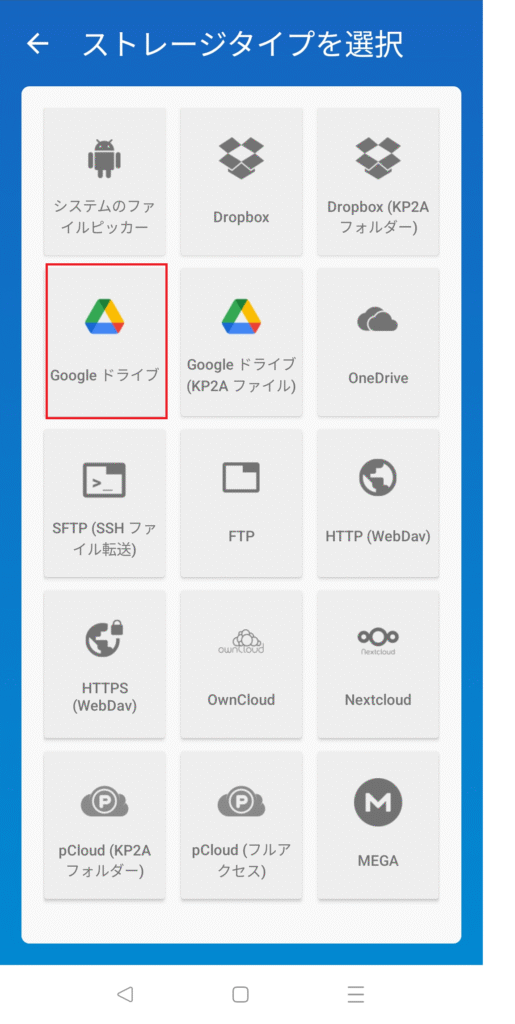Click the ストレージタイプを選択 title text
The image size is (515, 1024).
(x=243, y=44)
